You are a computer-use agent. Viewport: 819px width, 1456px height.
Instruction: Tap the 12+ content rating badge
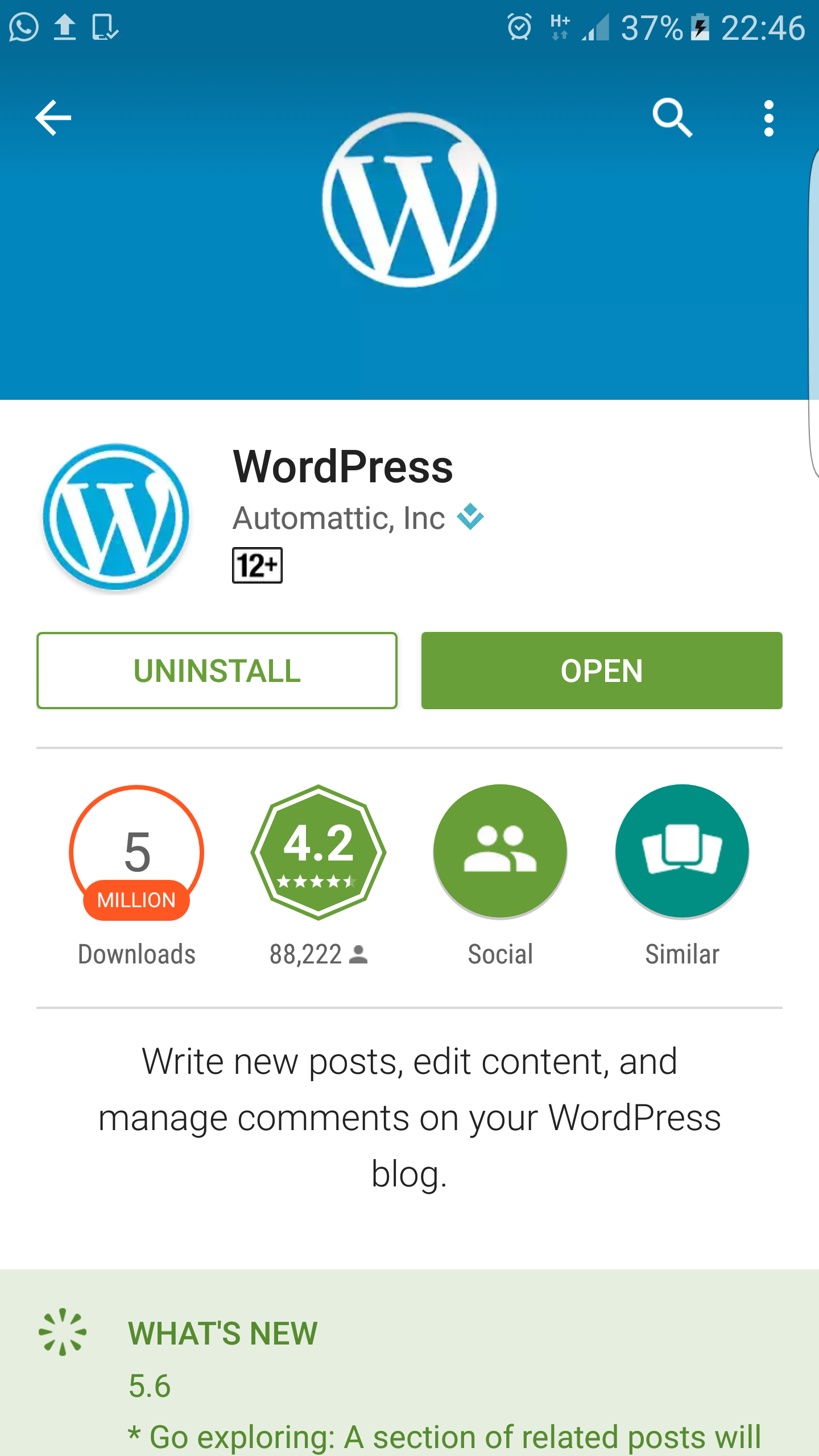257,565
